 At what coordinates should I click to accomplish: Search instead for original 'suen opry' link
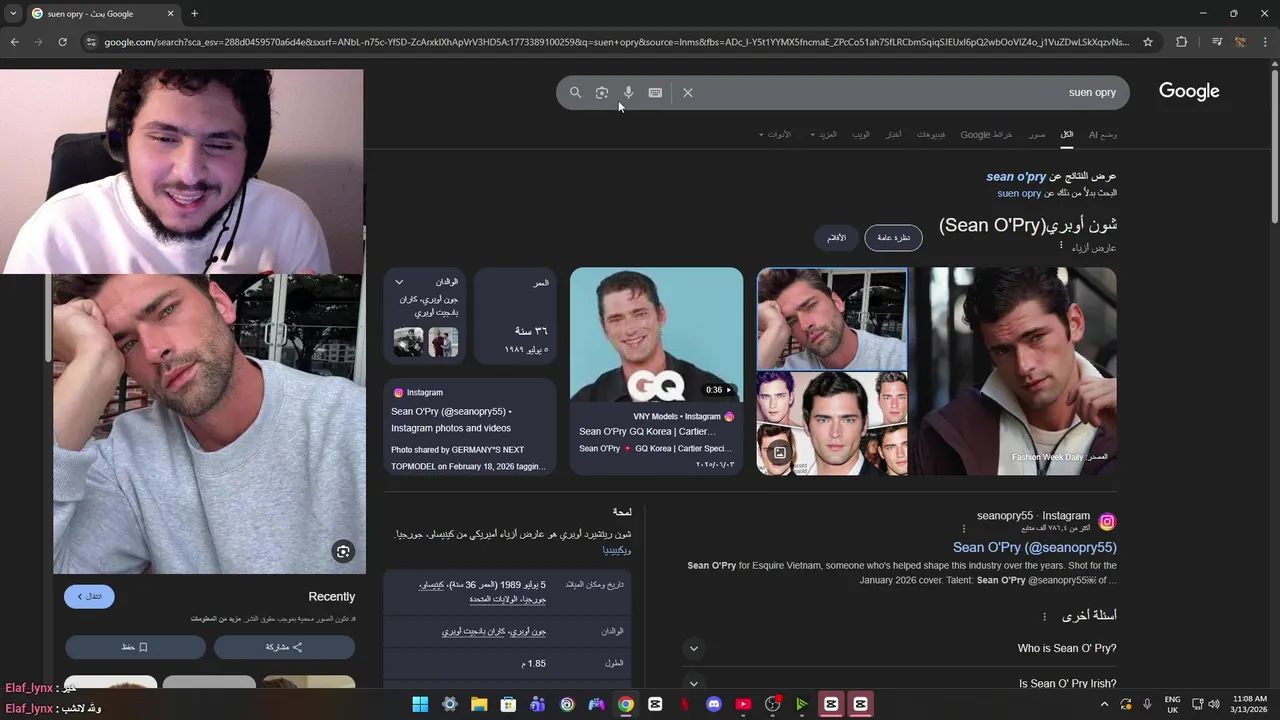[x=1019, y=193]
